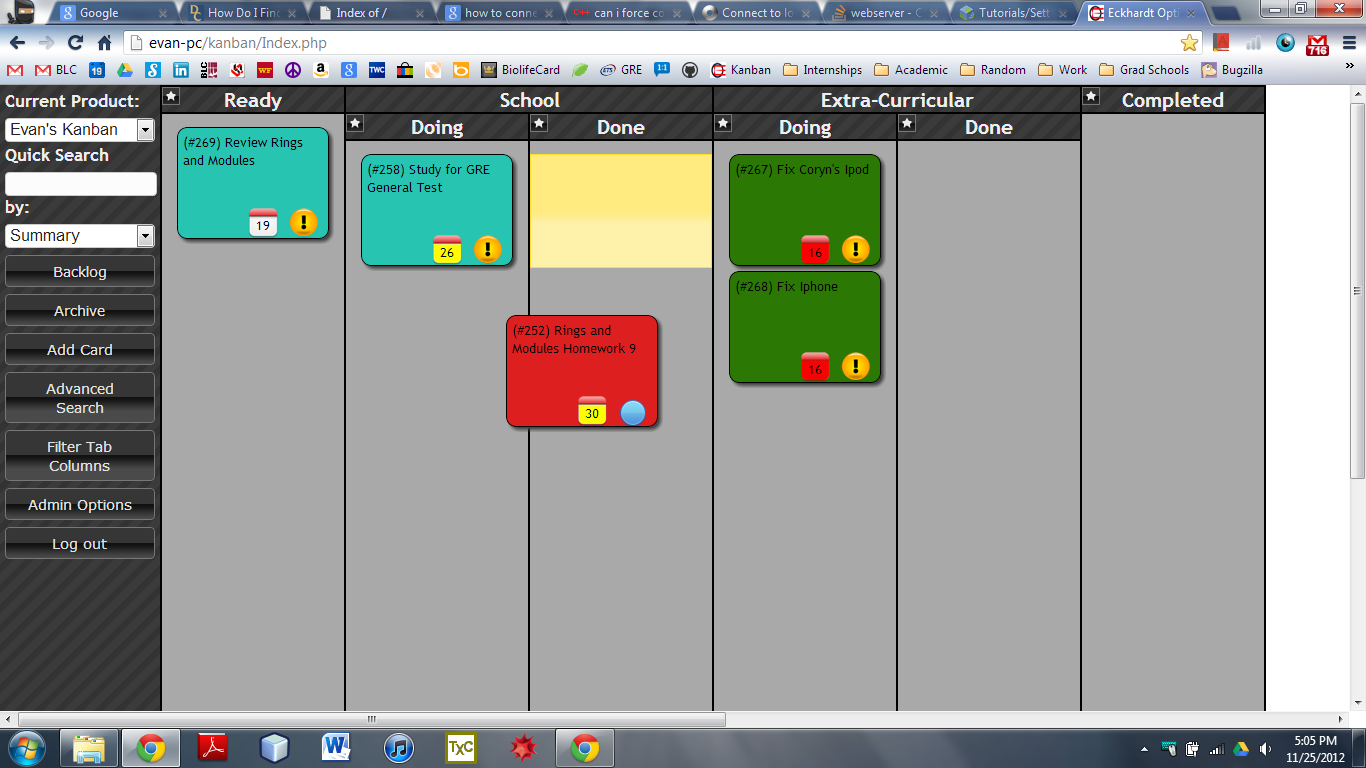Open Microsoft Word from the taskbar
This screenshot has height=768, width=1366.
[x=336, y=748]
